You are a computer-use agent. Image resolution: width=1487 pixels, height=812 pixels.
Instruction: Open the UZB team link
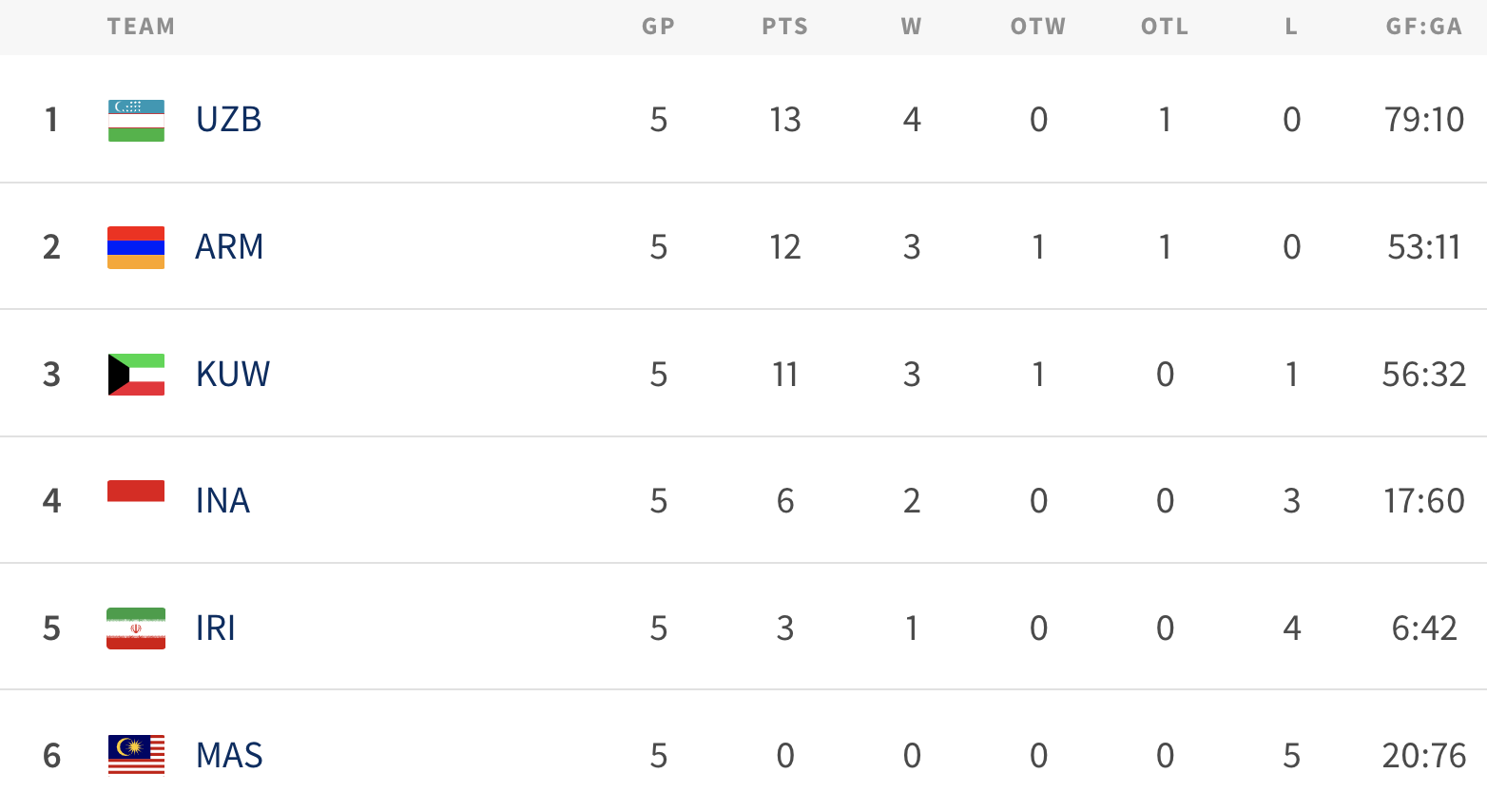(x=228, y=120)
